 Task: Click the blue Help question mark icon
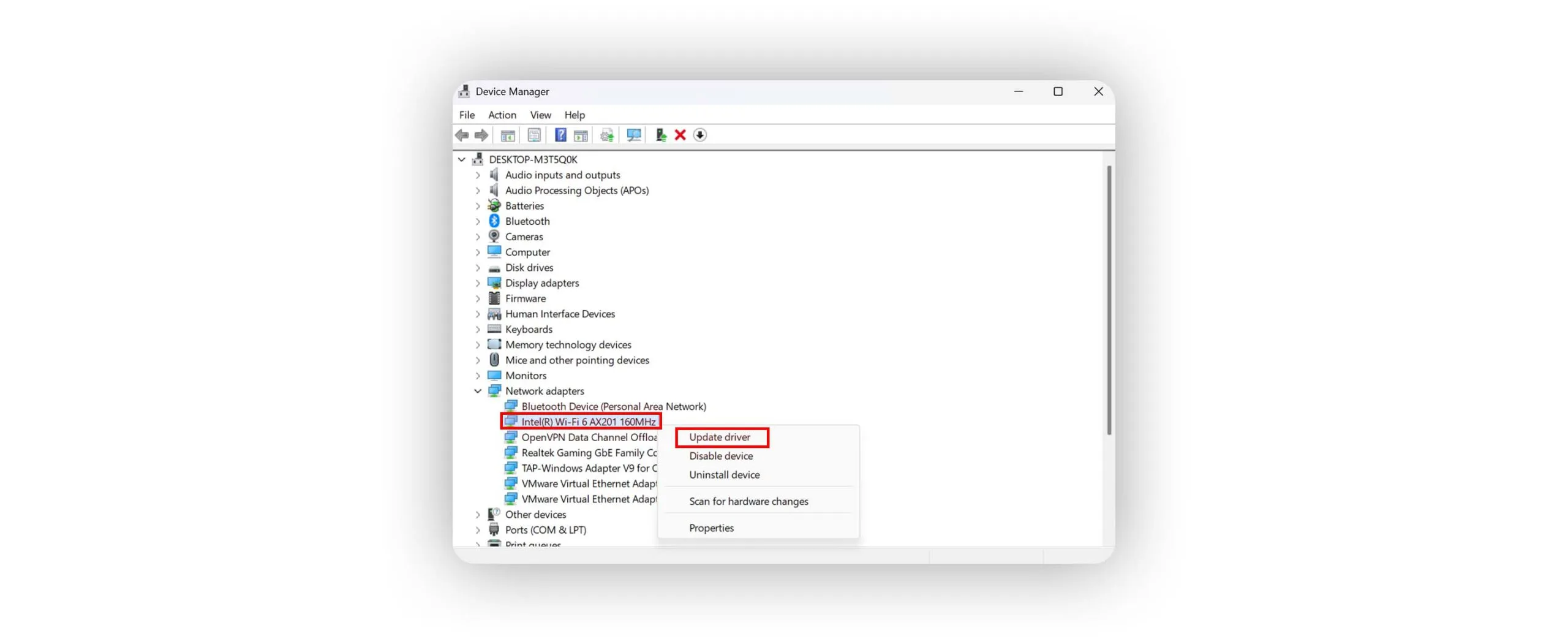(560, 135)
